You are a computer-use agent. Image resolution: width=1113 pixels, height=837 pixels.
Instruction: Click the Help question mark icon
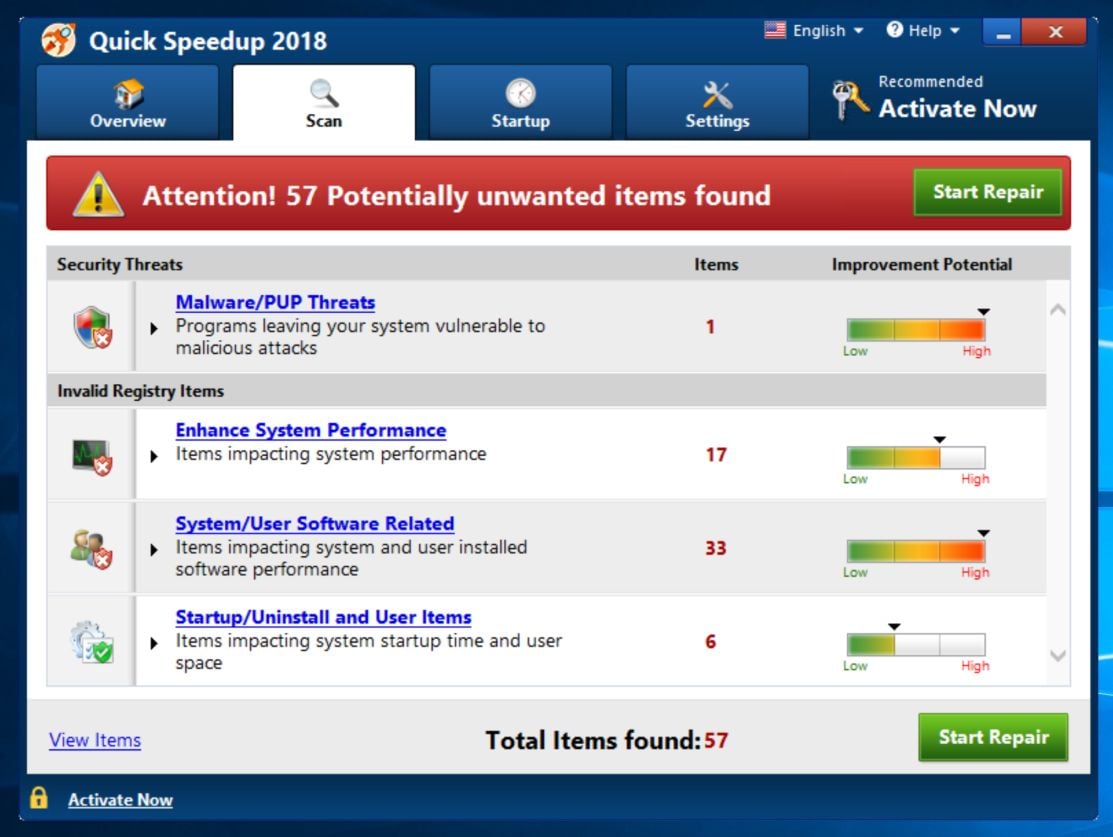[x=894, y=30]
